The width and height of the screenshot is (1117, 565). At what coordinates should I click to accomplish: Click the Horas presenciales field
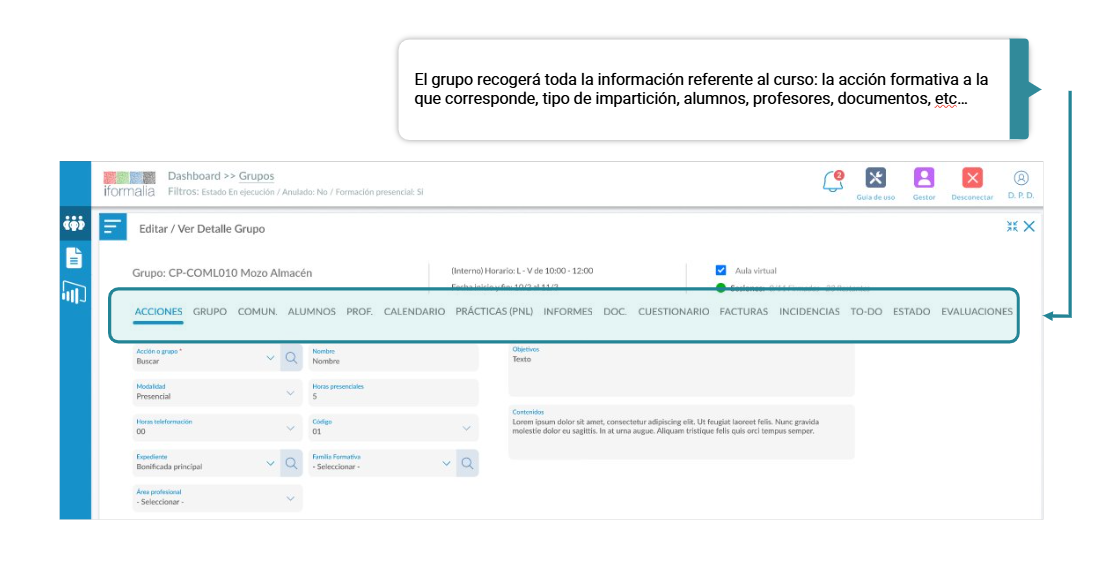[393, 393]
